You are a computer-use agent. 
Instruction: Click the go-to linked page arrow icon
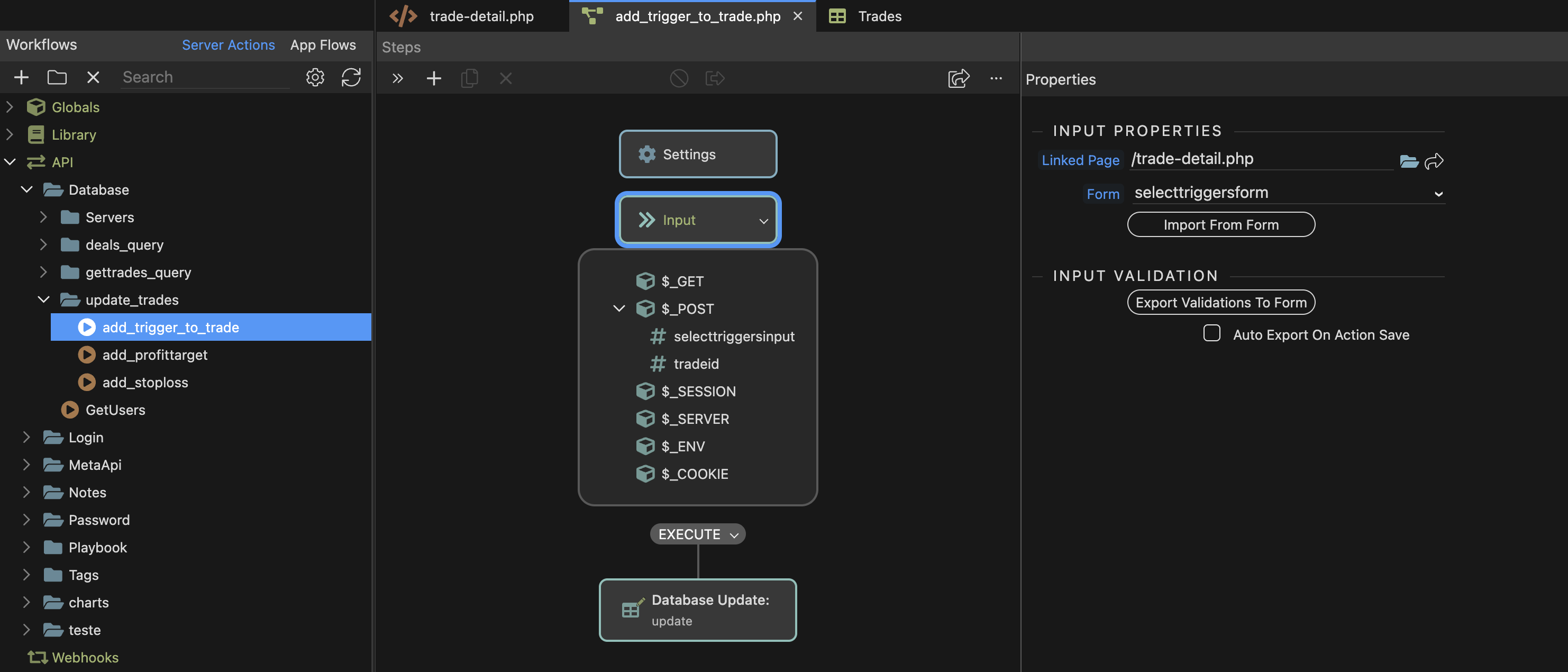[x=1434, y=161]
